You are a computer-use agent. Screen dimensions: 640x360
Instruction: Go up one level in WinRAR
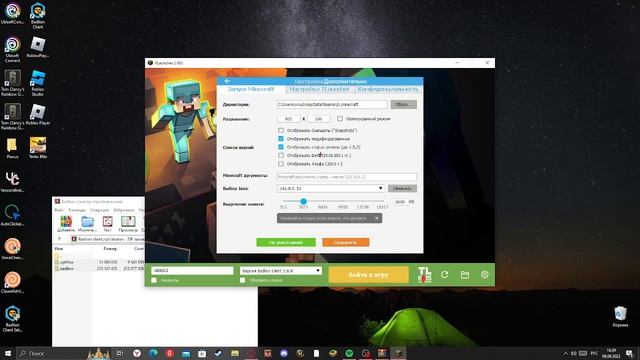59,239
